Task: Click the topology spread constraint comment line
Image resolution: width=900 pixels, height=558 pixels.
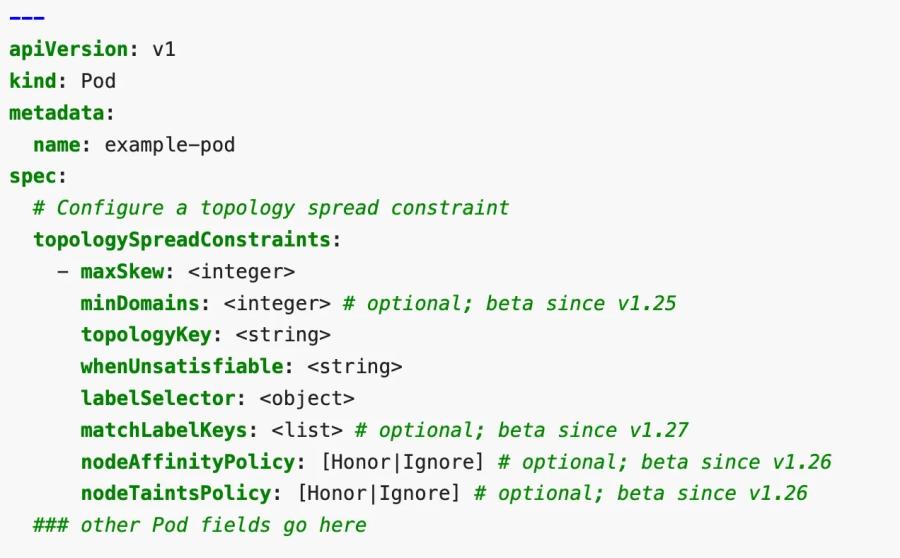Action: (x=271, y=208)
